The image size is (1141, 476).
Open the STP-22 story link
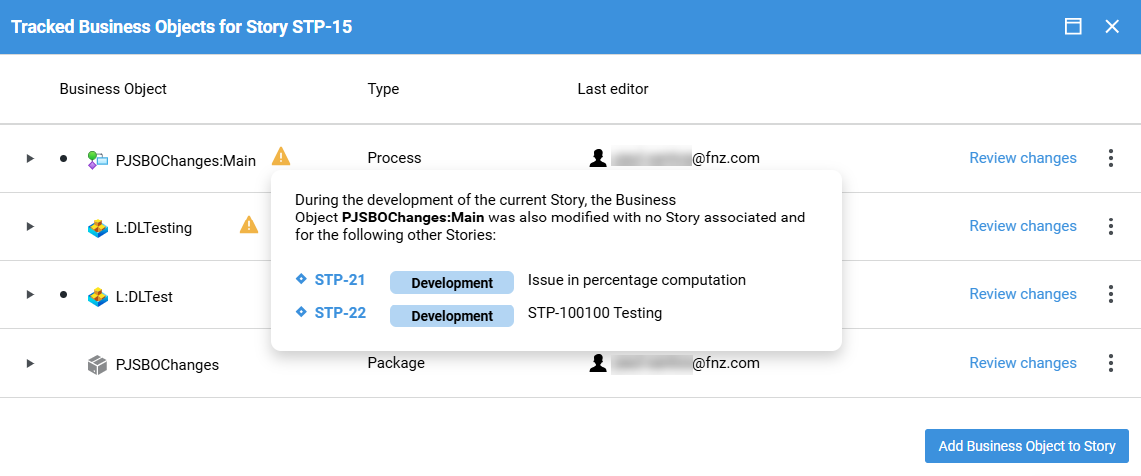pyautogui.click(x=339, y=313)
